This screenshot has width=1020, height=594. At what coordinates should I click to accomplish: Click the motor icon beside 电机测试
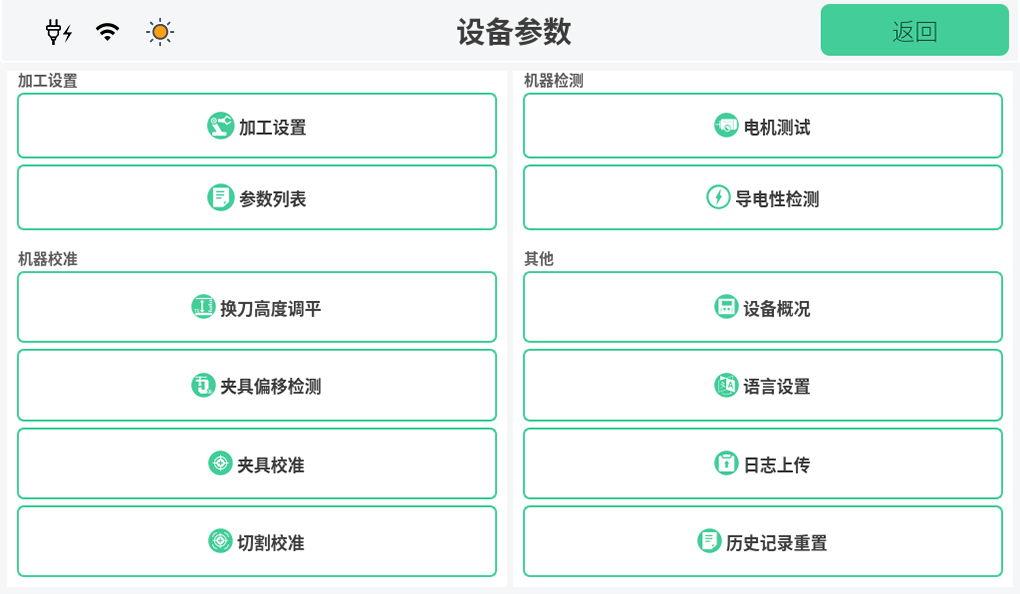726,126
